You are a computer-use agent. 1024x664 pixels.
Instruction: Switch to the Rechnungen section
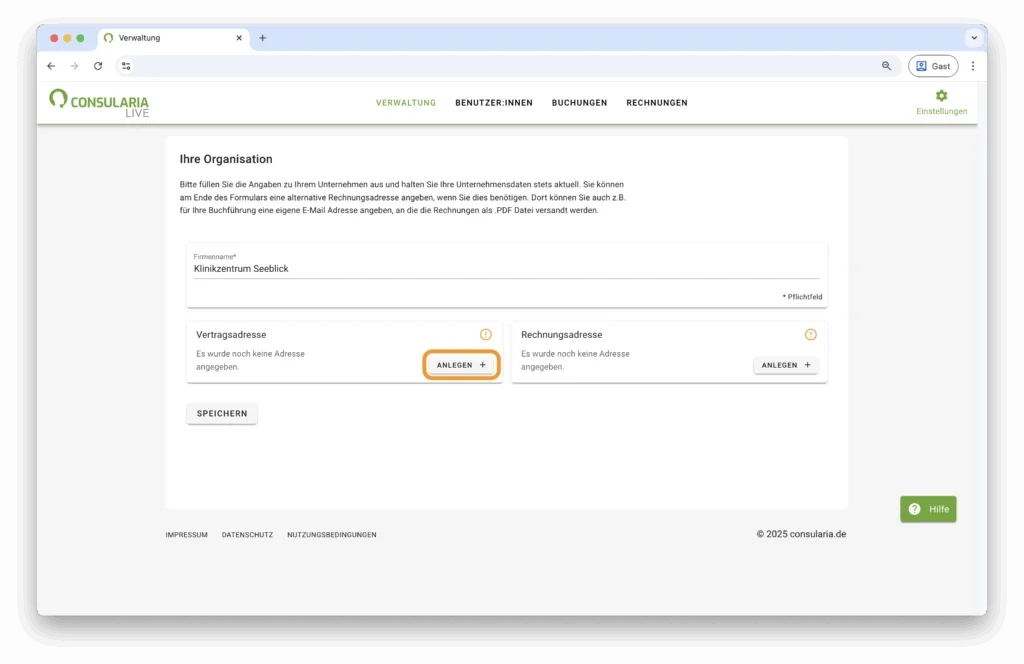pyautogui.click(x=656, y=103)
